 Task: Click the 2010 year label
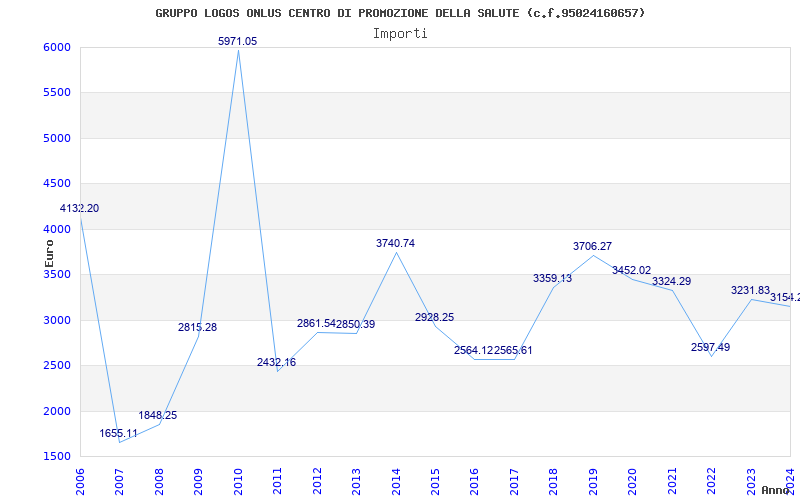(x=238, y=482)
